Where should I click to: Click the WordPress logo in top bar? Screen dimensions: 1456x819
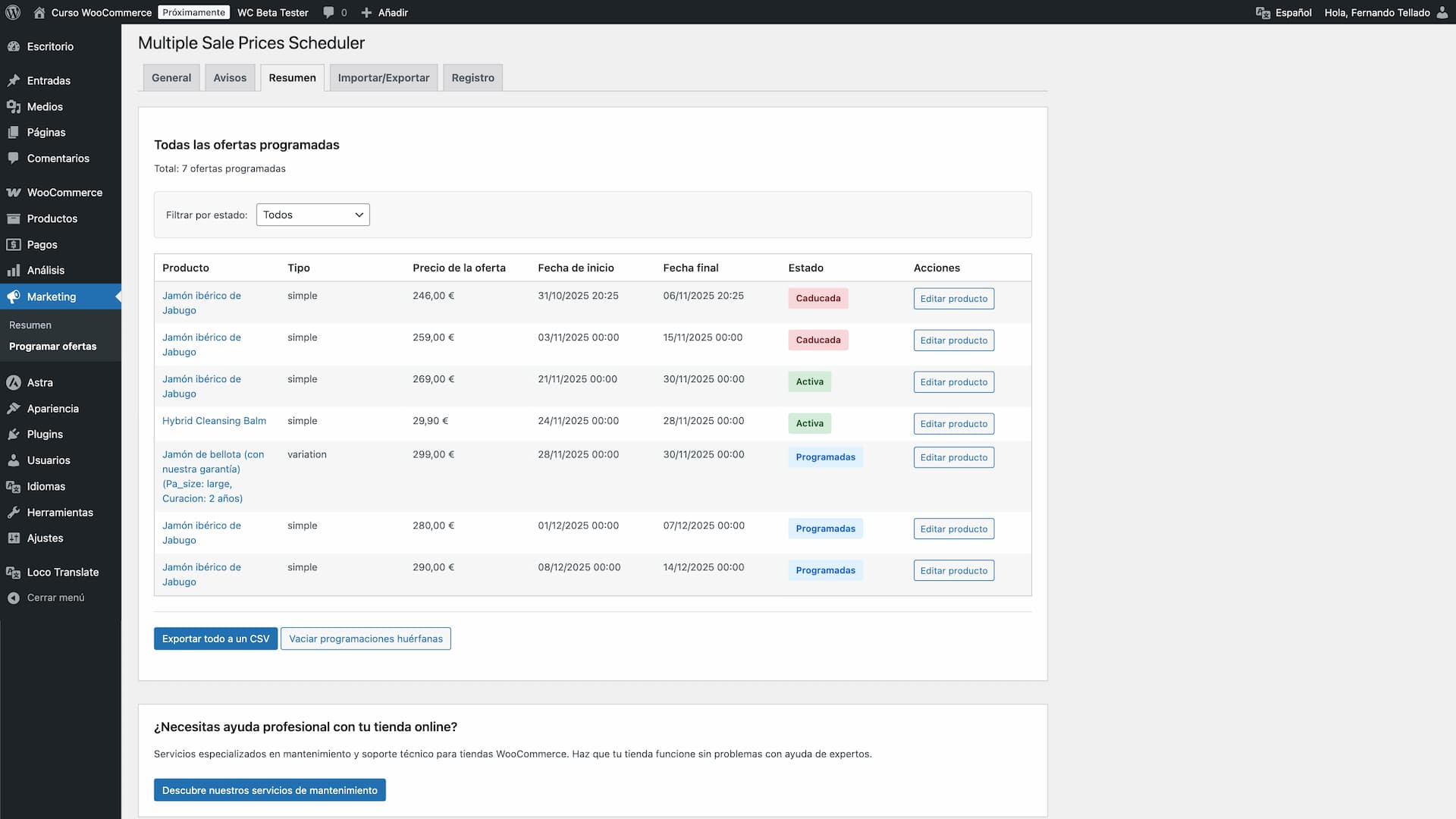pos(13,12)
